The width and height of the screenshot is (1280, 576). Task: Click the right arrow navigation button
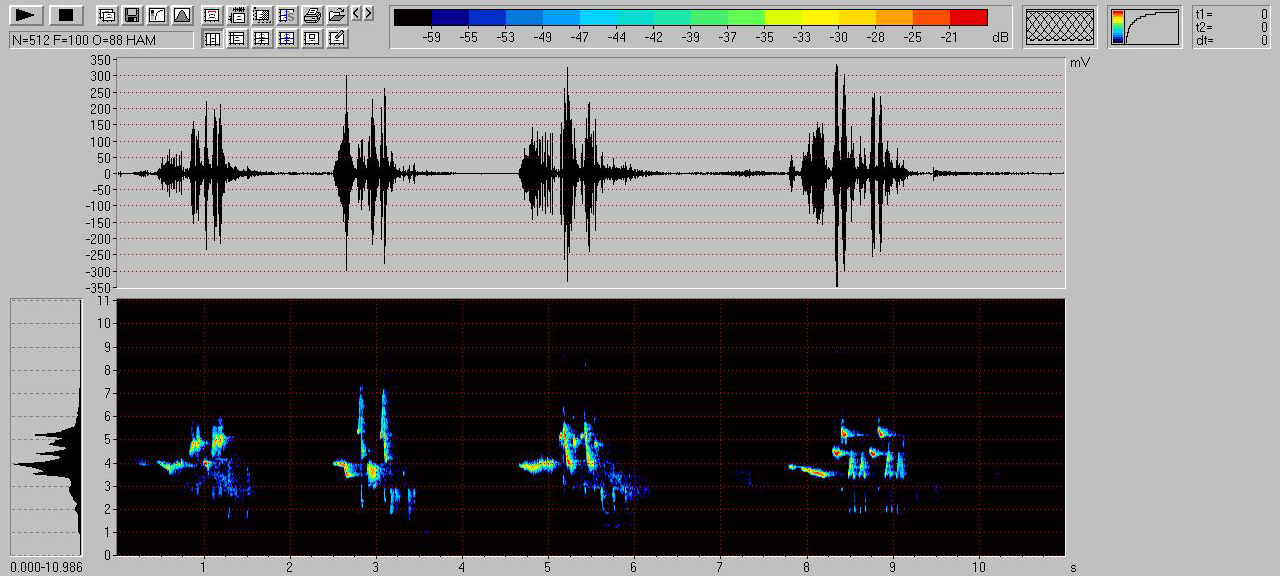point(369,13)
